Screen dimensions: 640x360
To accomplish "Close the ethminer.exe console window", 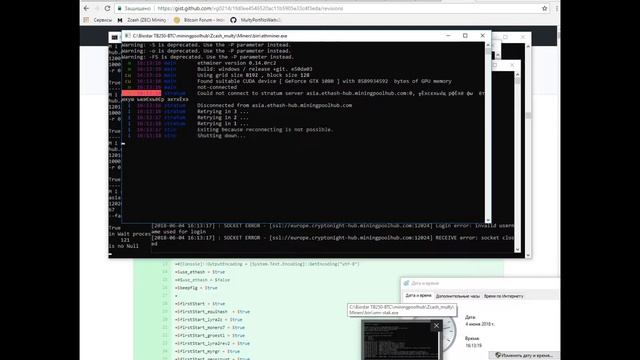I will coord(482,36).
